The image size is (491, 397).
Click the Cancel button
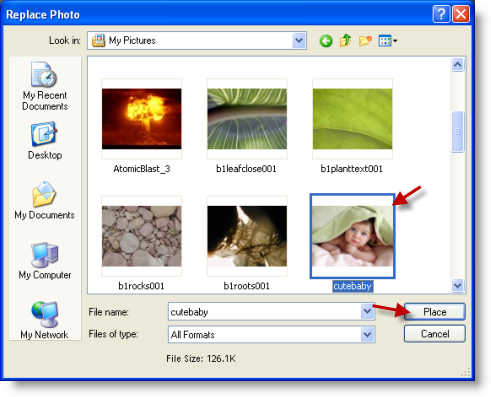[435, 334]
